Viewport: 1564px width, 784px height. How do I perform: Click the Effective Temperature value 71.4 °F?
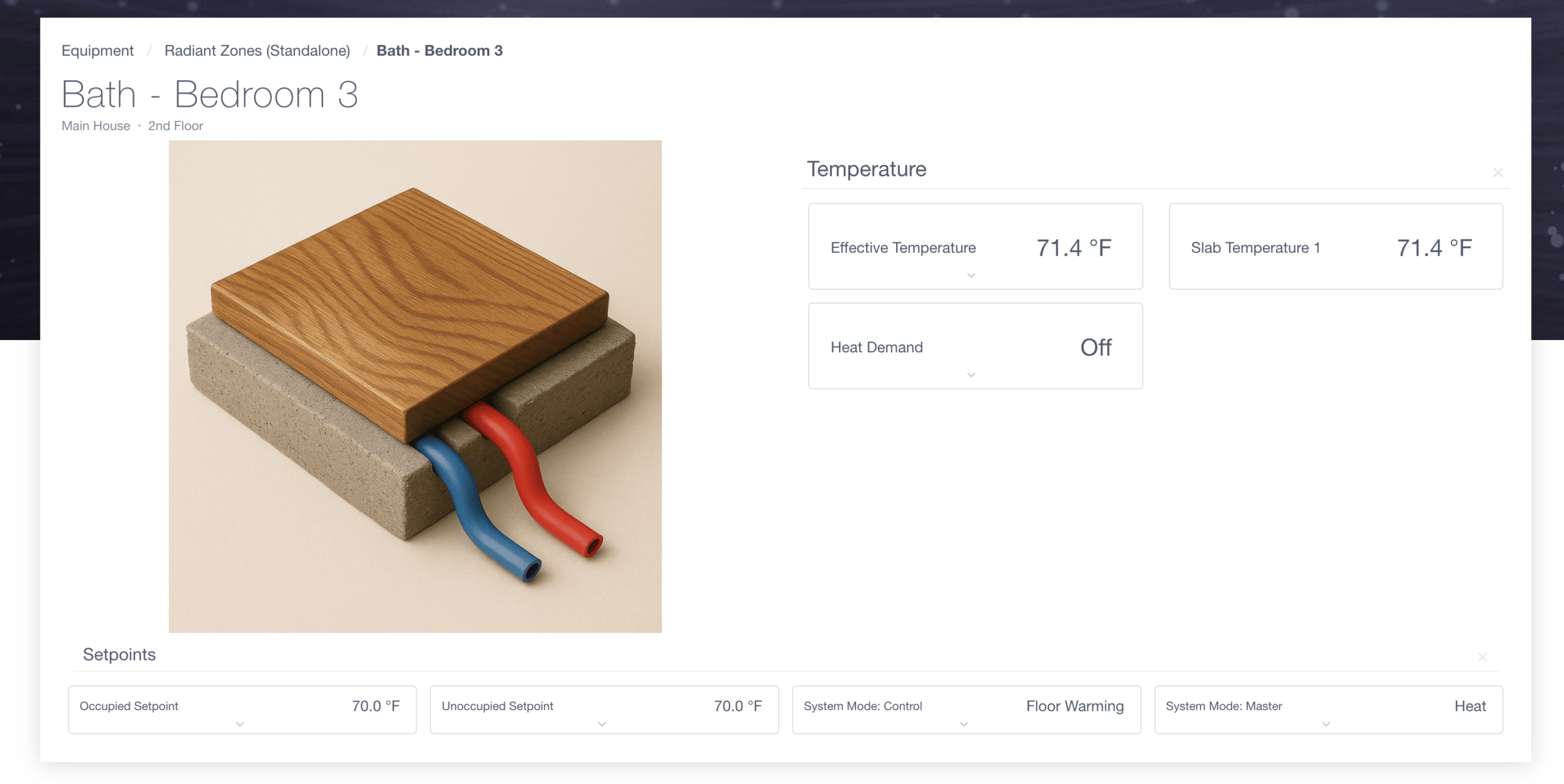click(x=1073, y=248)
